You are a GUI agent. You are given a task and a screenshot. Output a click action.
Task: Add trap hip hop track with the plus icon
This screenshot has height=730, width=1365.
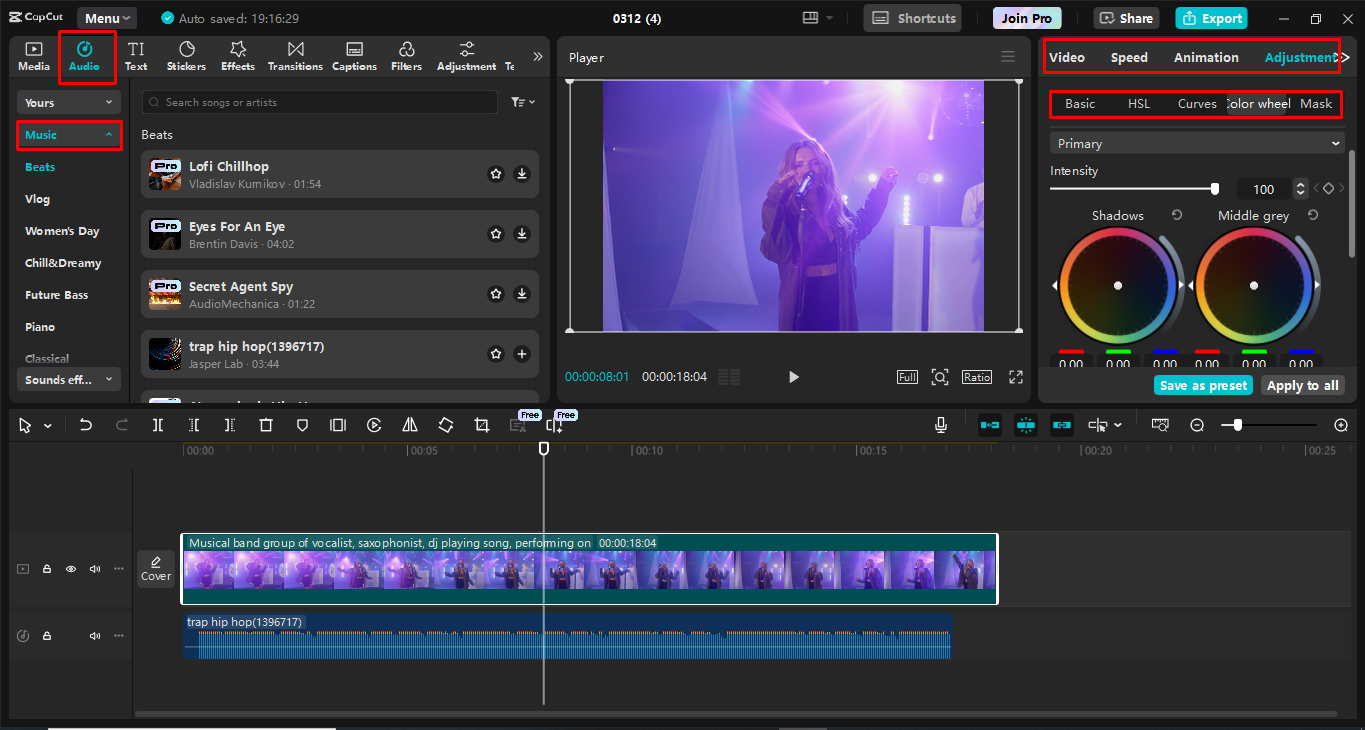[x=522, y=354]
